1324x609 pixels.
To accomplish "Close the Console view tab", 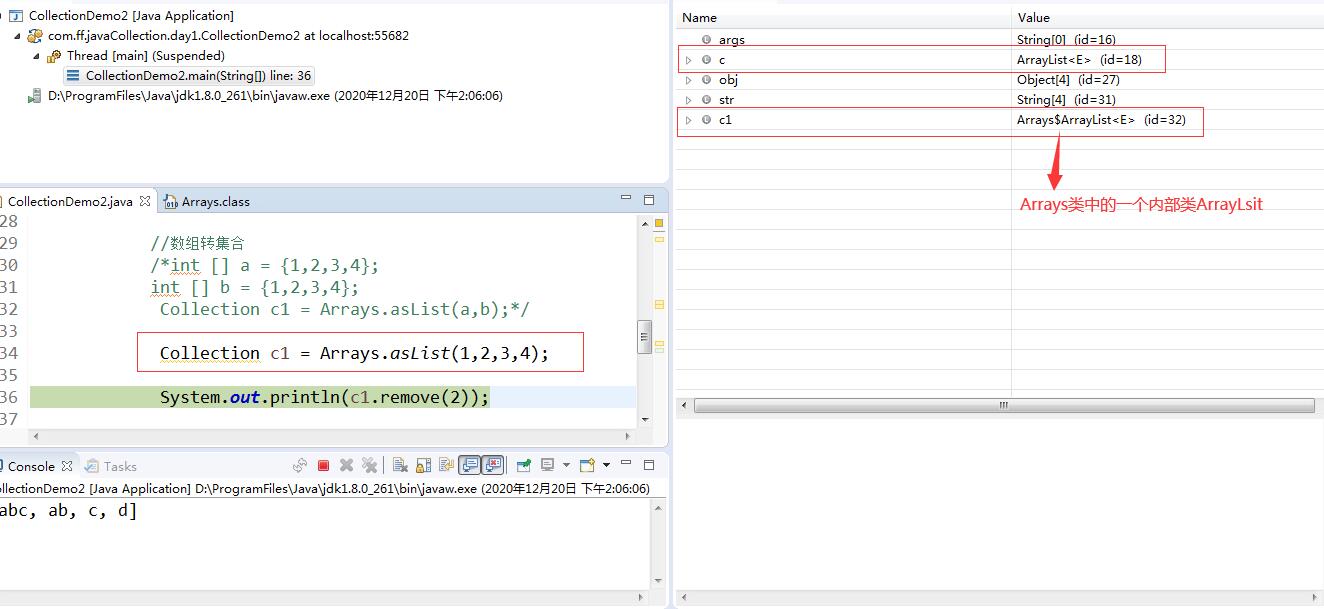I will click(67, 466).
